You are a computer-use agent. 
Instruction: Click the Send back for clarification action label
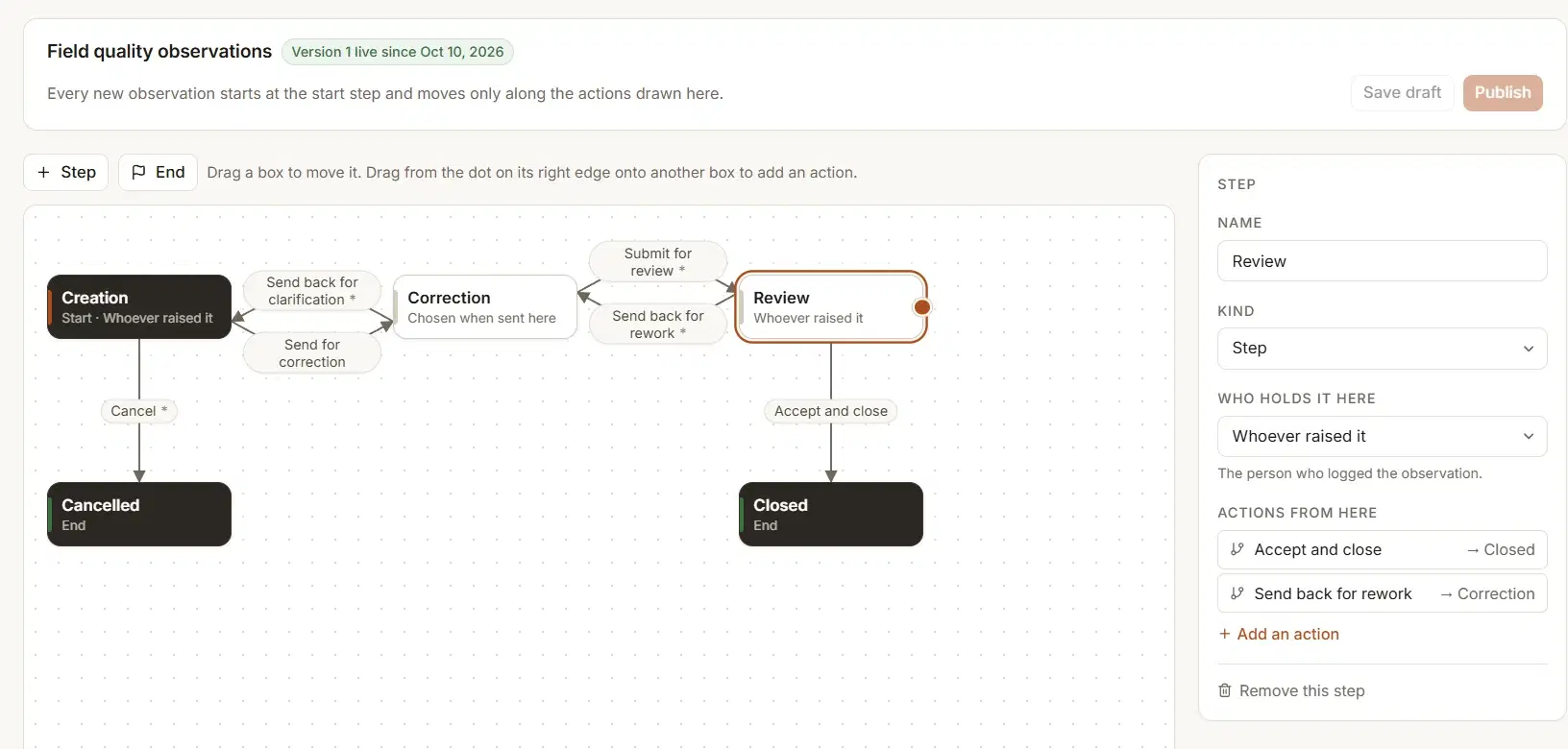tap(312, 291)
